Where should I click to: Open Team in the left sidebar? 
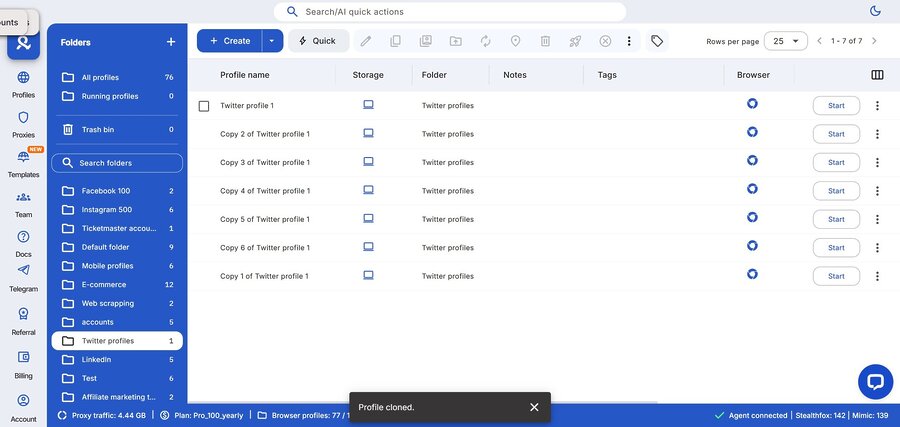tap(24, 204)
